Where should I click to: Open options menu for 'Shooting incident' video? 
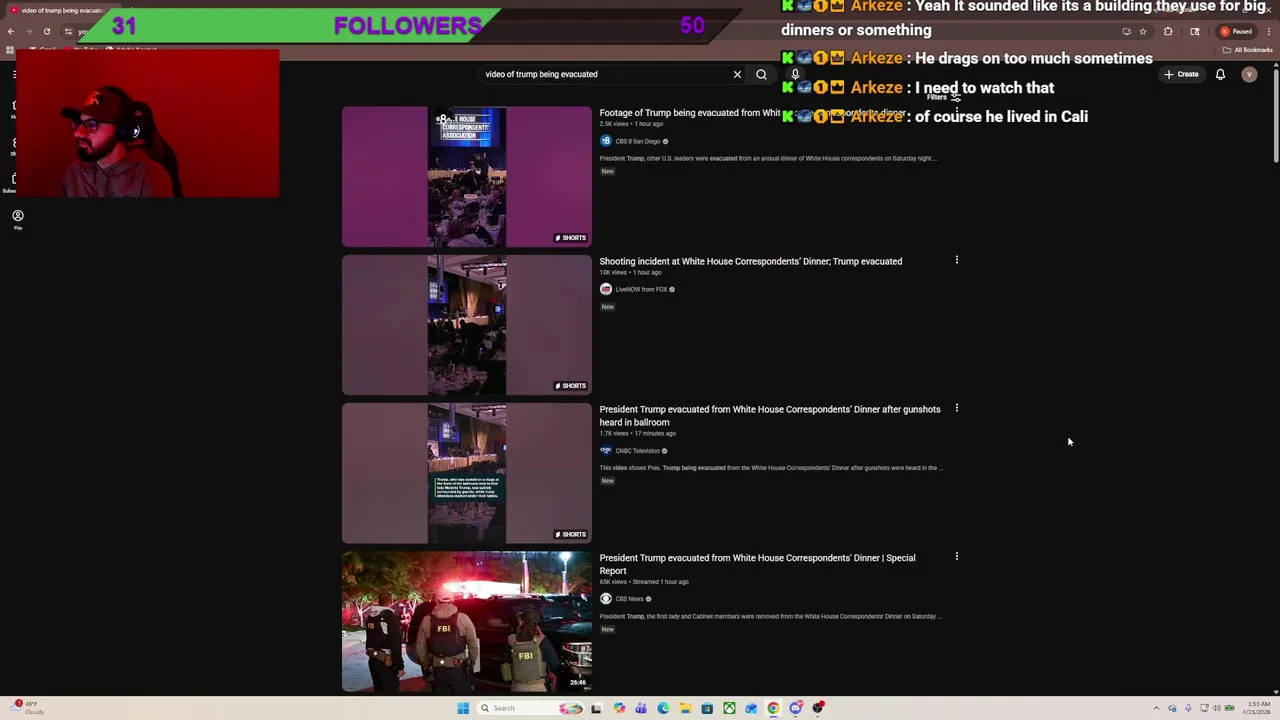click(956, 260)
